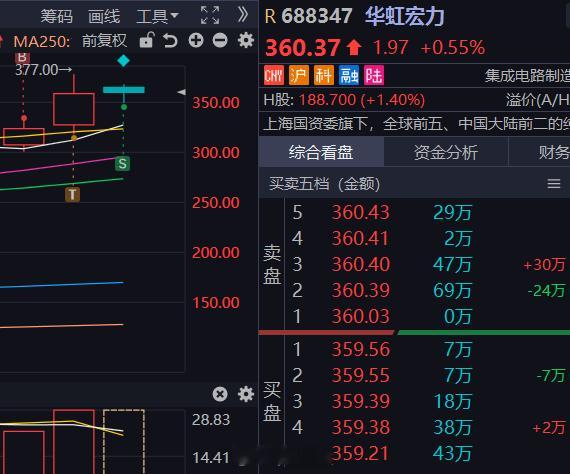Click the cyan doji candlestick
Viewport: 570px width, 474px height.
(124, 90)
